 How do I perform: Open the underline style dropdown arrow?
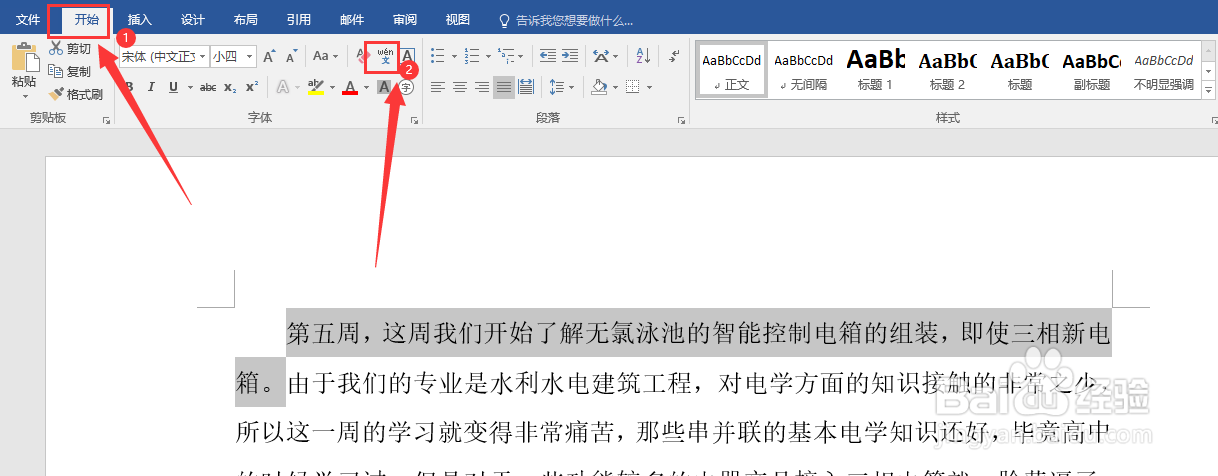189,87
